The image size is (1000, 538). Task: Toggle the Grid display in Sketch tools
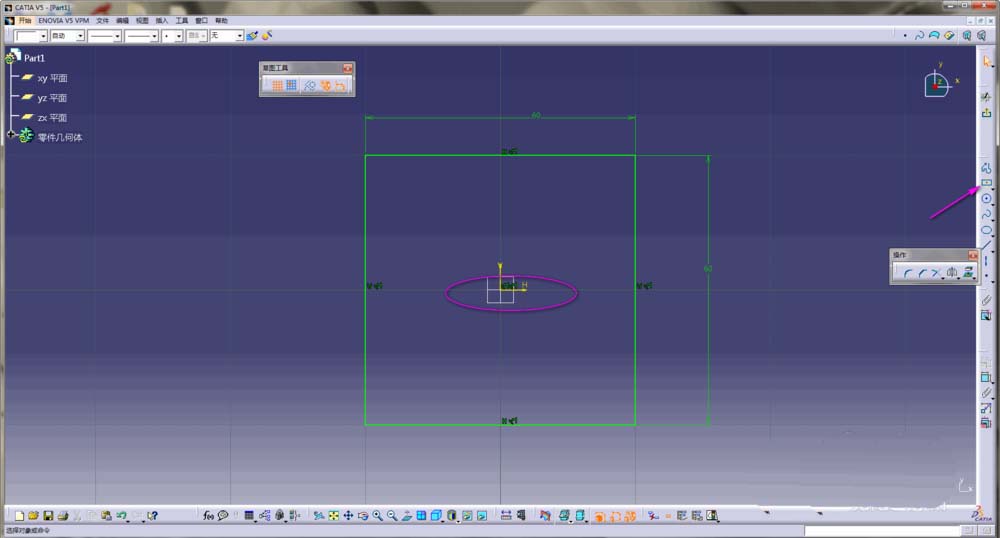click(277, 85)
